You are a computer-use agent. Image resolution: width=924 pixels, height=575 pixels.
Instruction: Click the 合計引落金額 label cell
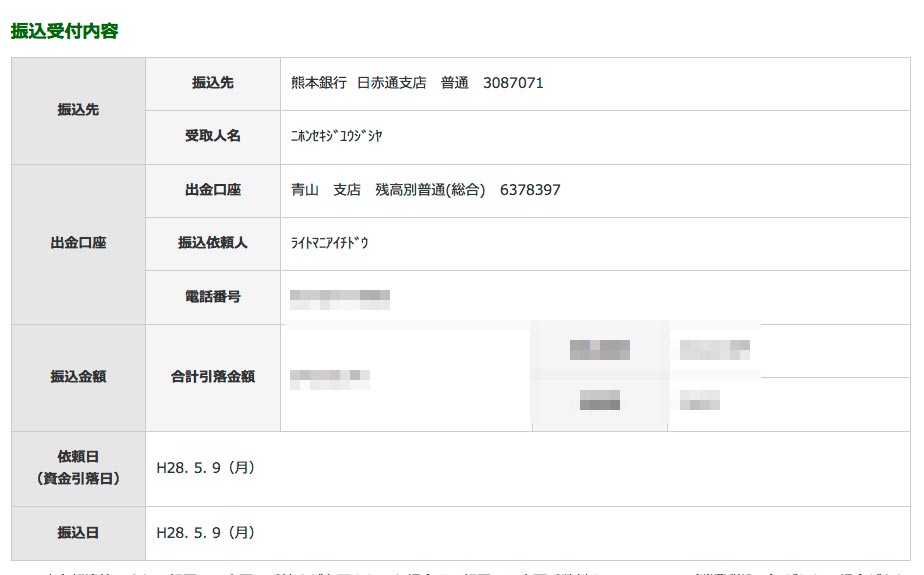click(213, 377)
